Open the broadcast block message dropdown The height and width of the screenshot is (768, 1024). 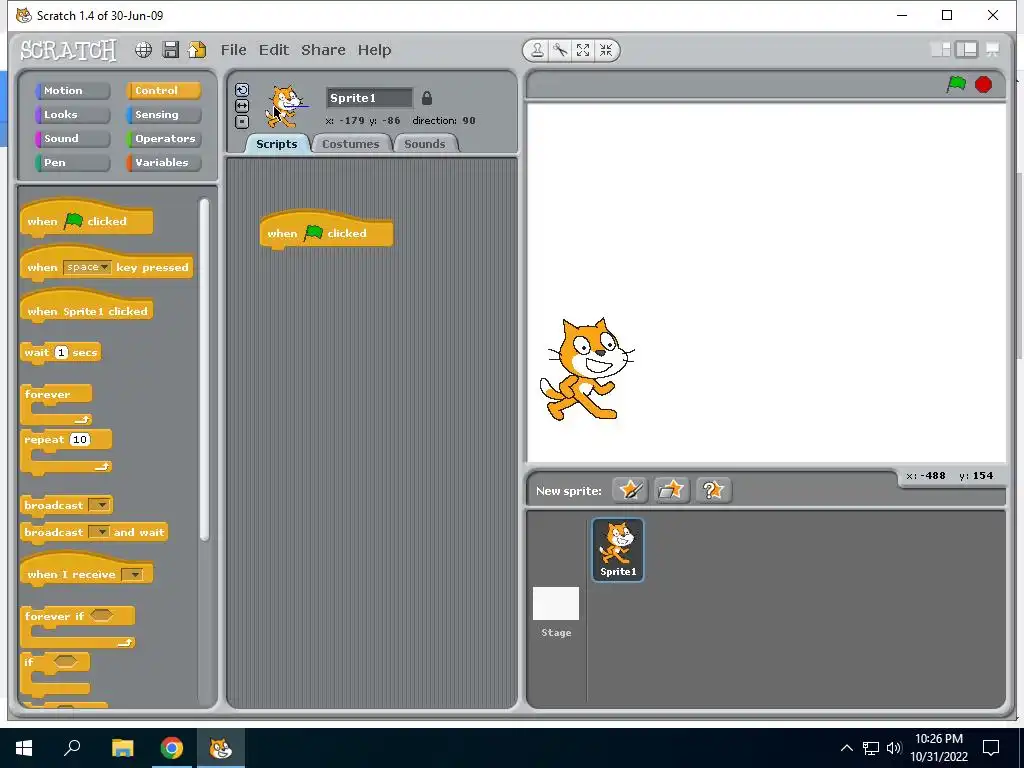(99, 505)
